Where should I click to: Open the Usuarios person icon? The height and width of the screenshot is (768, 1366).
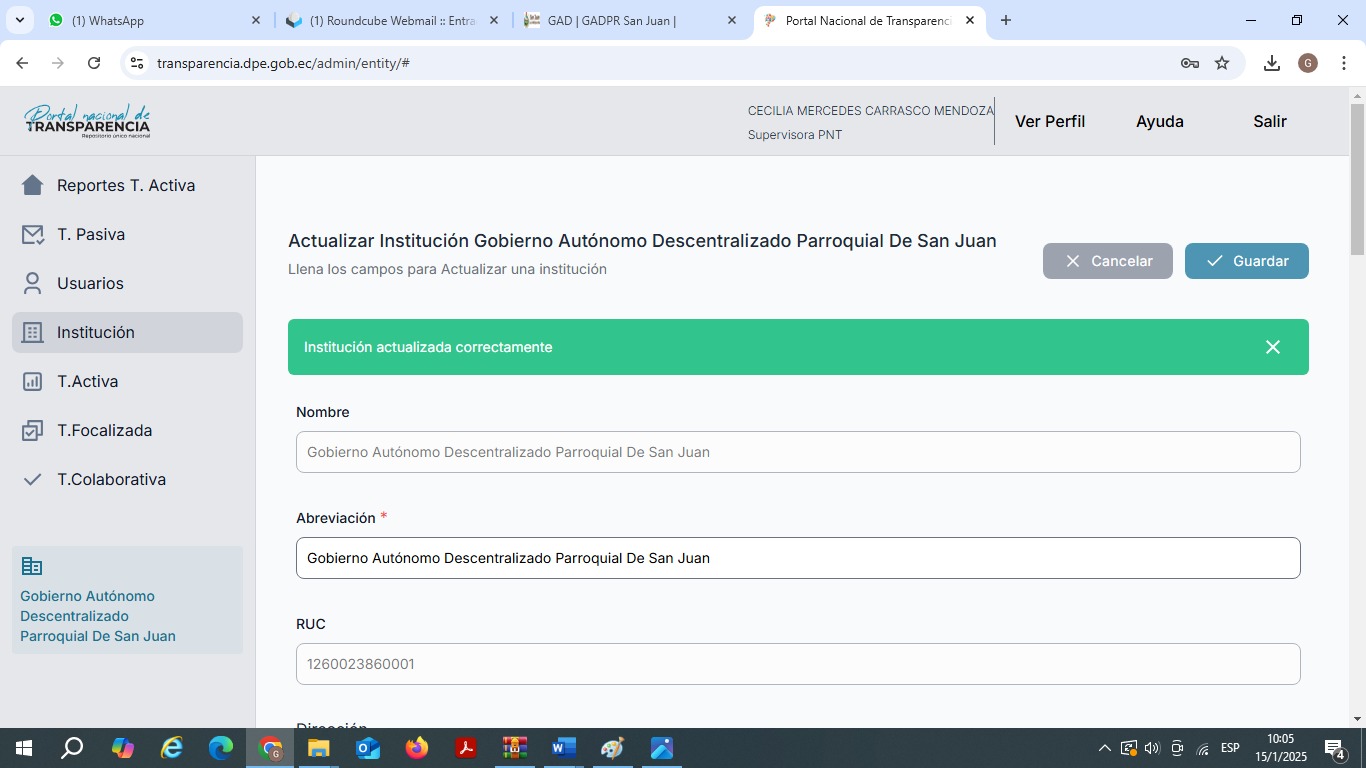tap(33, 283)
